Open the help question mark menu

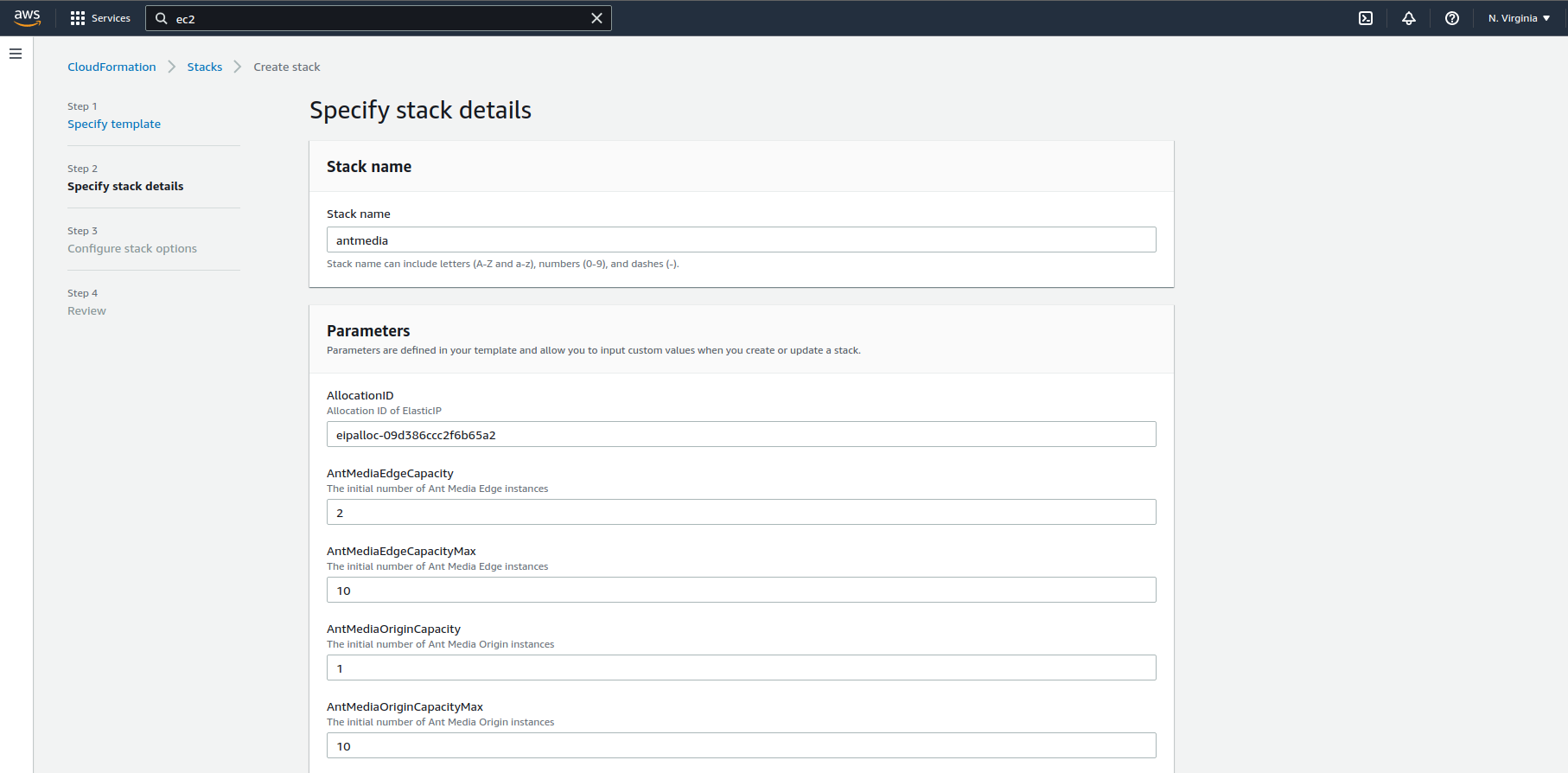1452,18
